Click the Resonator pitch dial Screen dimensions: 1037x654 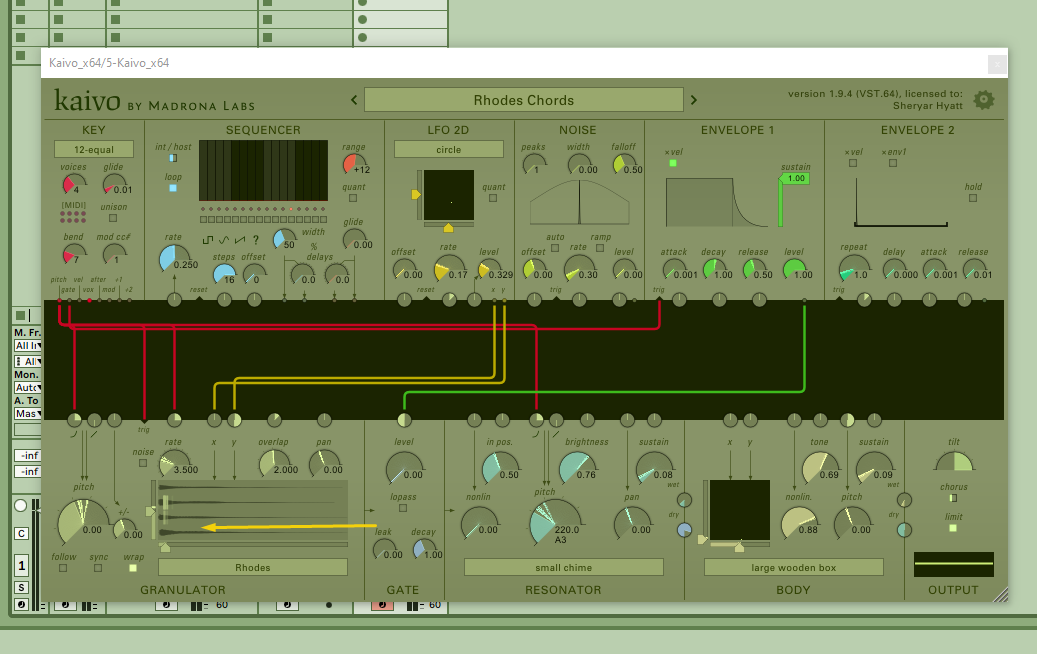(x=556, y=522)
